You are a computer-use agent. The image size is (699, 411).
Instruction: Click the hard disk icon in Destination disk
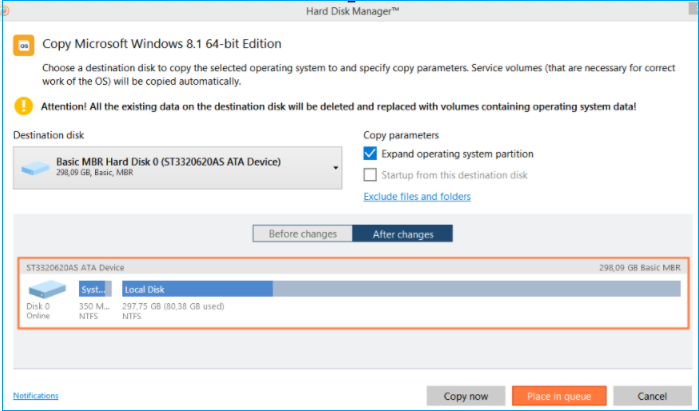(36, 168)
